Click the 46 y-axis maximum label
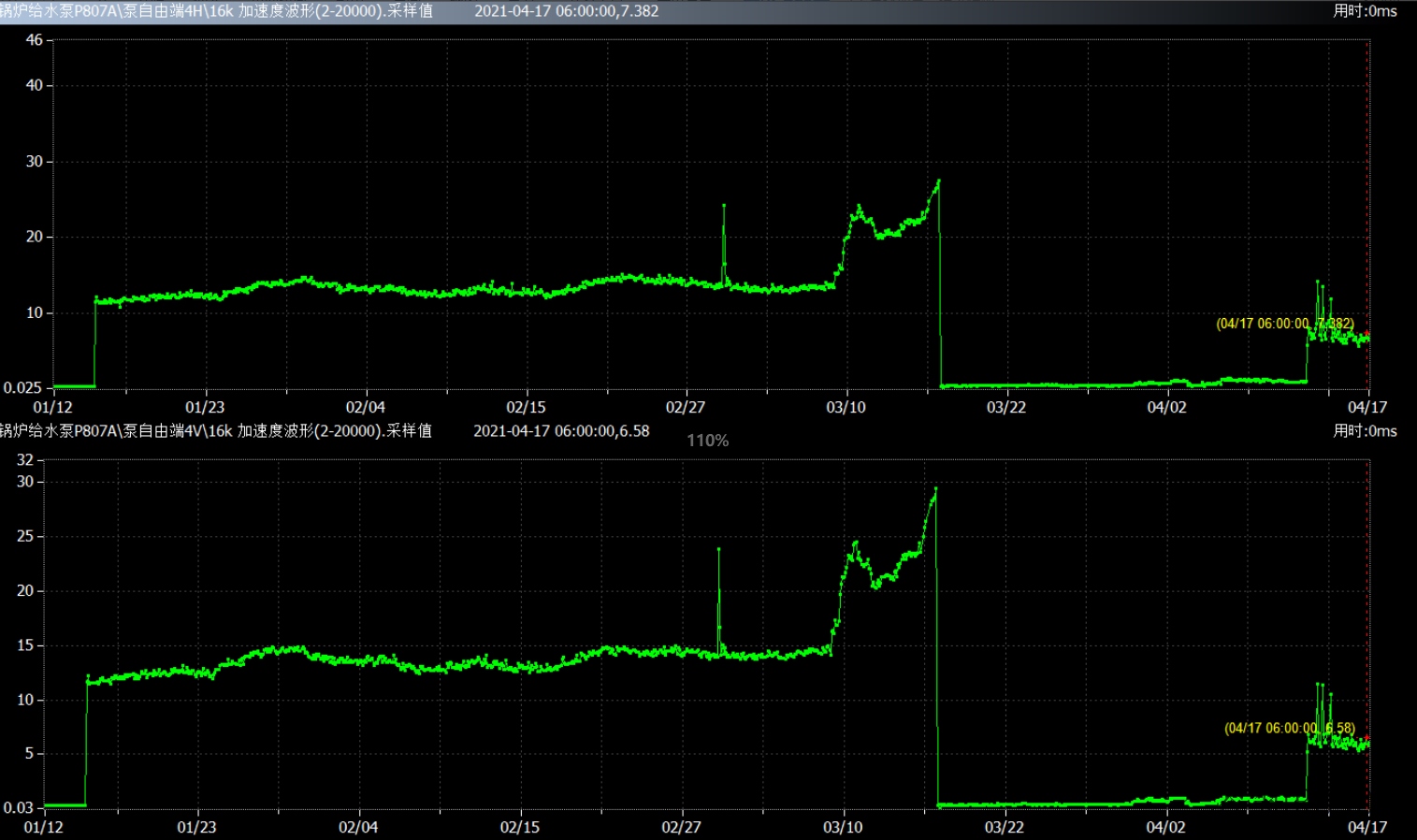 point(35,40)
